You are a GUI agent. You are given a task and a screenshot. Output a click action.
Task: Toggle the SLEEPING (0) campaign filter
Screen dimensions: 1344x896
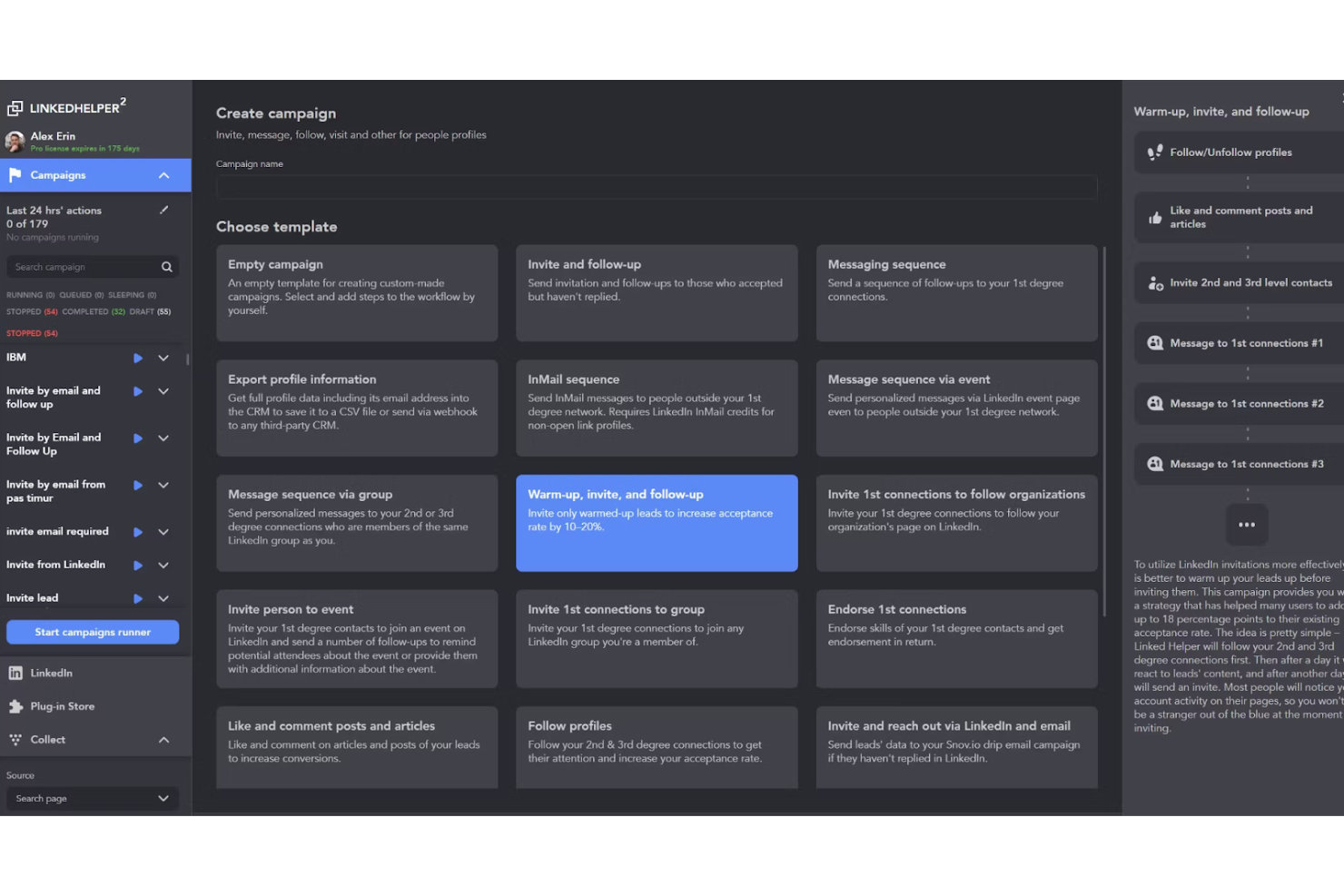(x=133, y=295)
